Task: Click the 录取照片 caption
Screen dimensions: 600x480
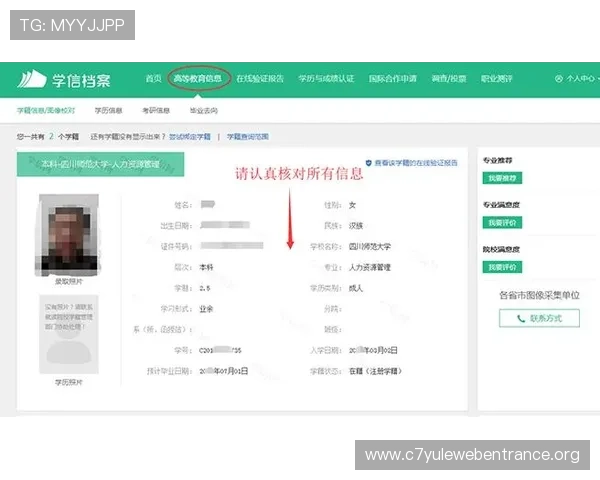Action: (68, 281)
